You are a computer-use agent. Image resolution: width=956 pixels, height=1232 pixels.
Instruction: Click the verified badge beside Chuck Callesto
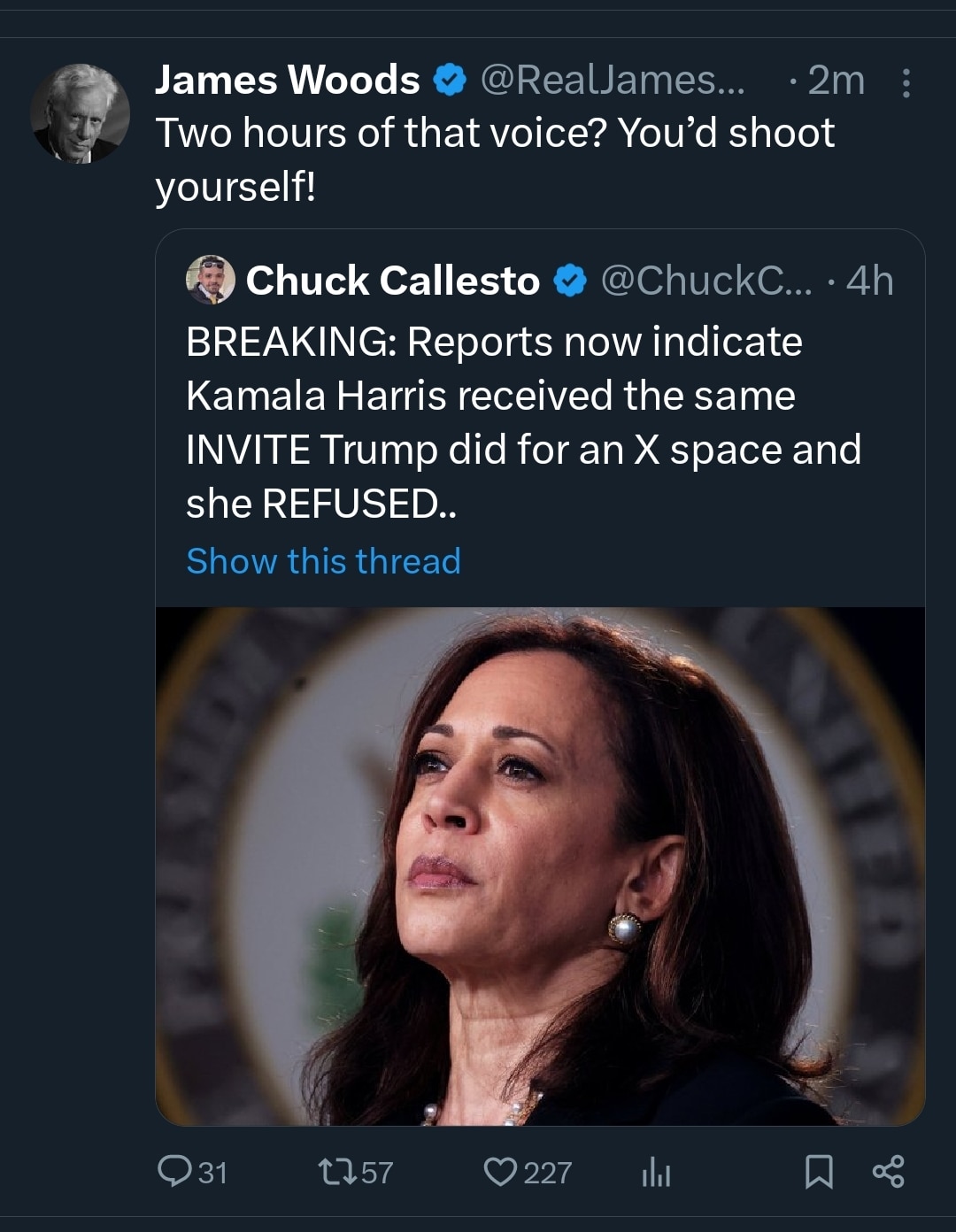click(x=570, y=281)
